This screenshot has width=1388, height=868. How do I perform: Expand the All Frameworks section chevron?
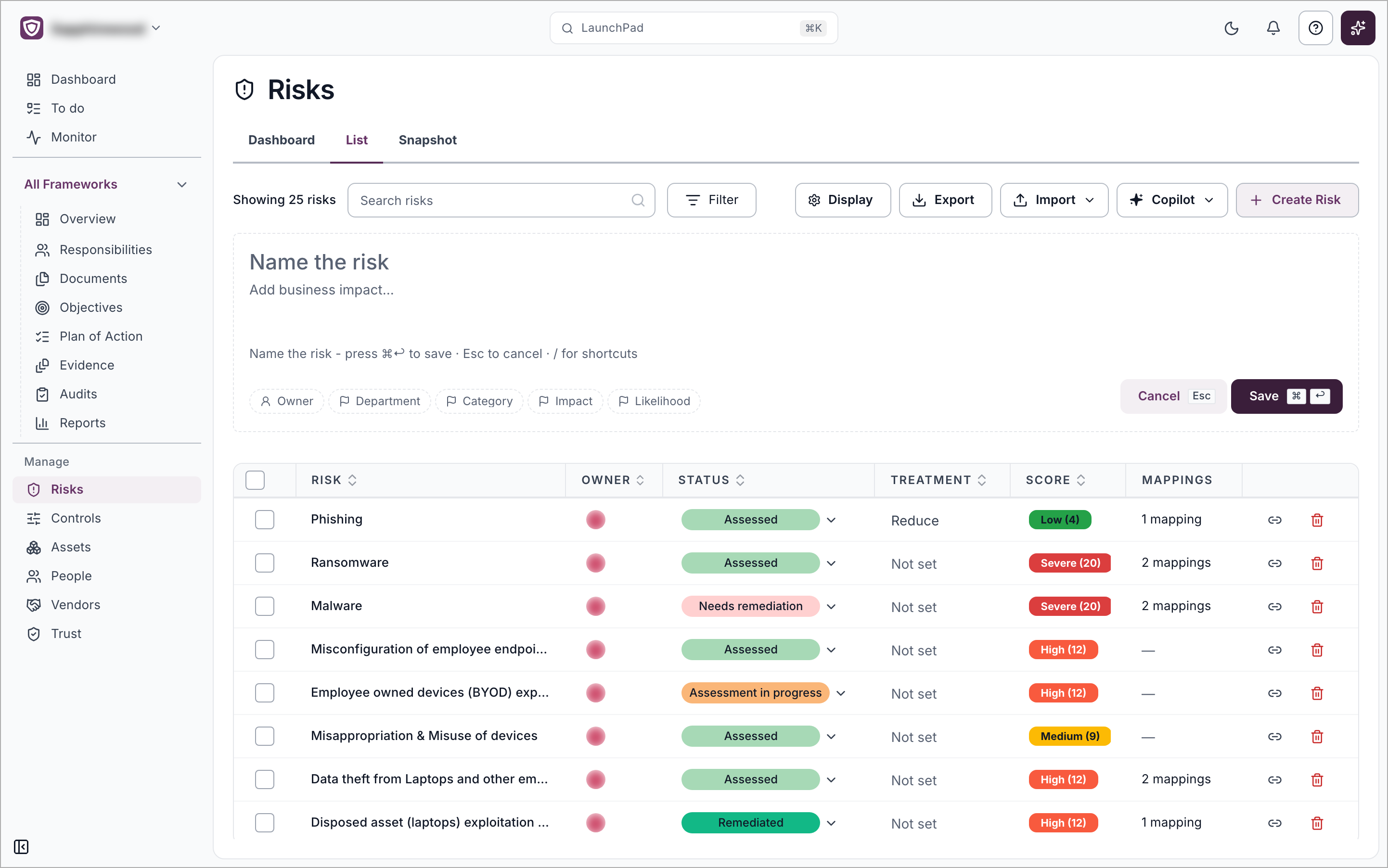pos(182,184)
